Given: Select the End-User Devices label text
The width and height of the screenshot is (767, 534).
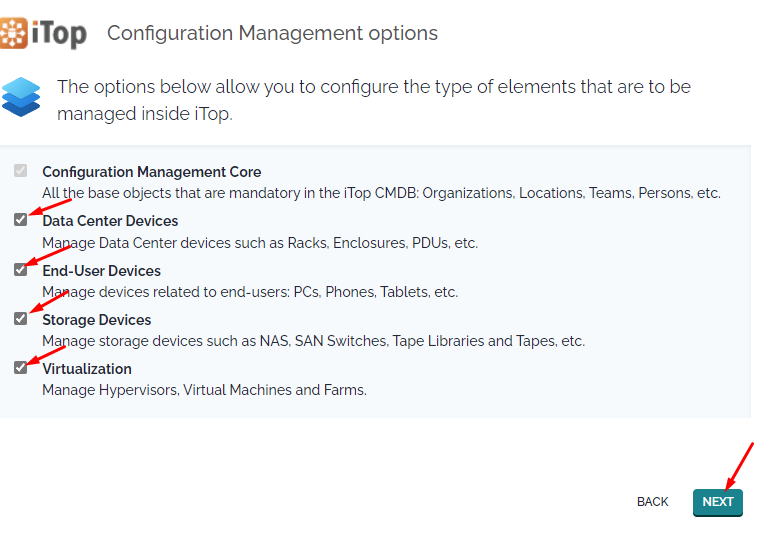Looking at the screenshot, I should tap(102, 271).
